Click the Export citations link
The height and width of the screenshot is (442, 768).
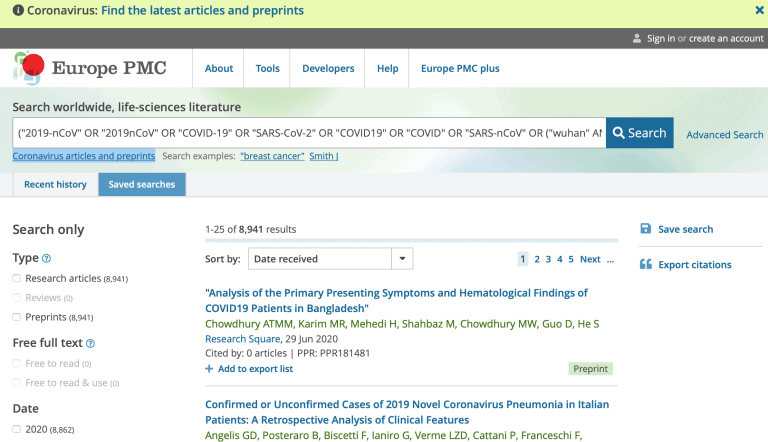[695, 265]
